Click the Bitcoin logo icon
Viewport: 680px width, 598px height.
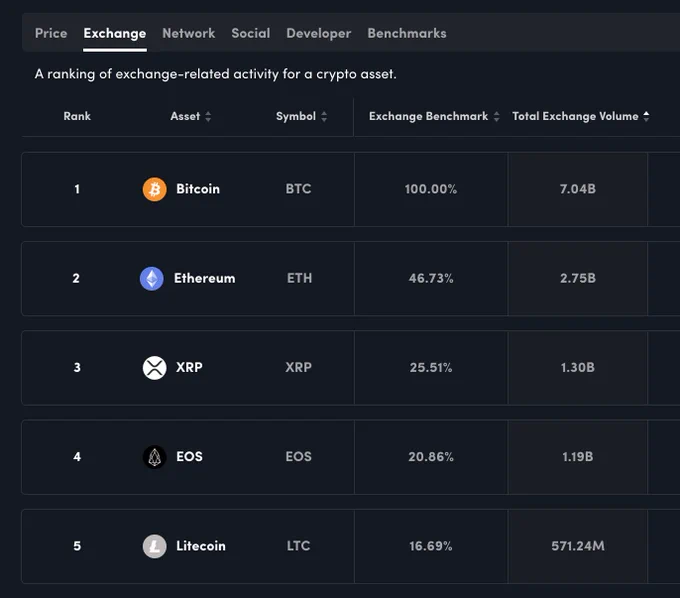pos(154,189)
